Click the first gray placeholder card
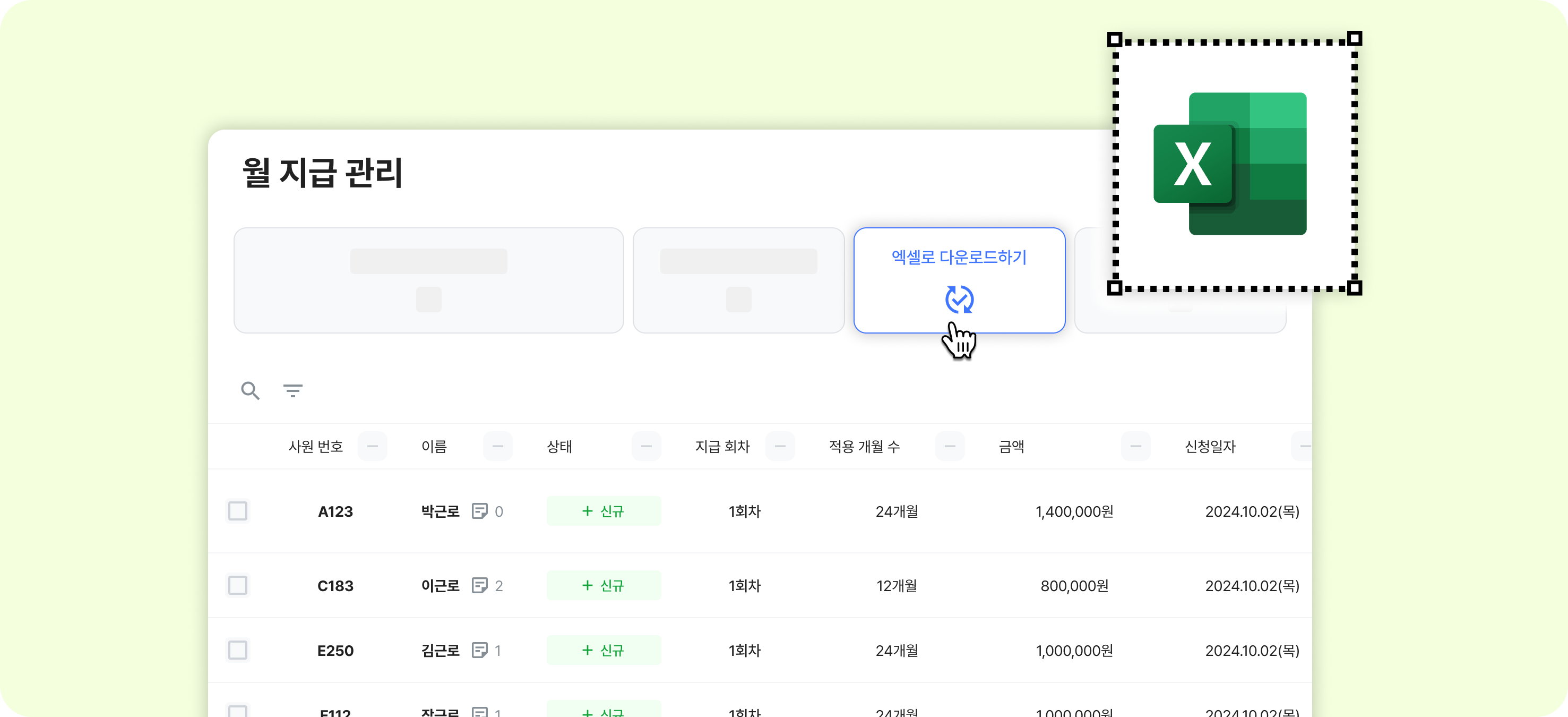Screen dimensions: 1568x717 click(428, 280)
